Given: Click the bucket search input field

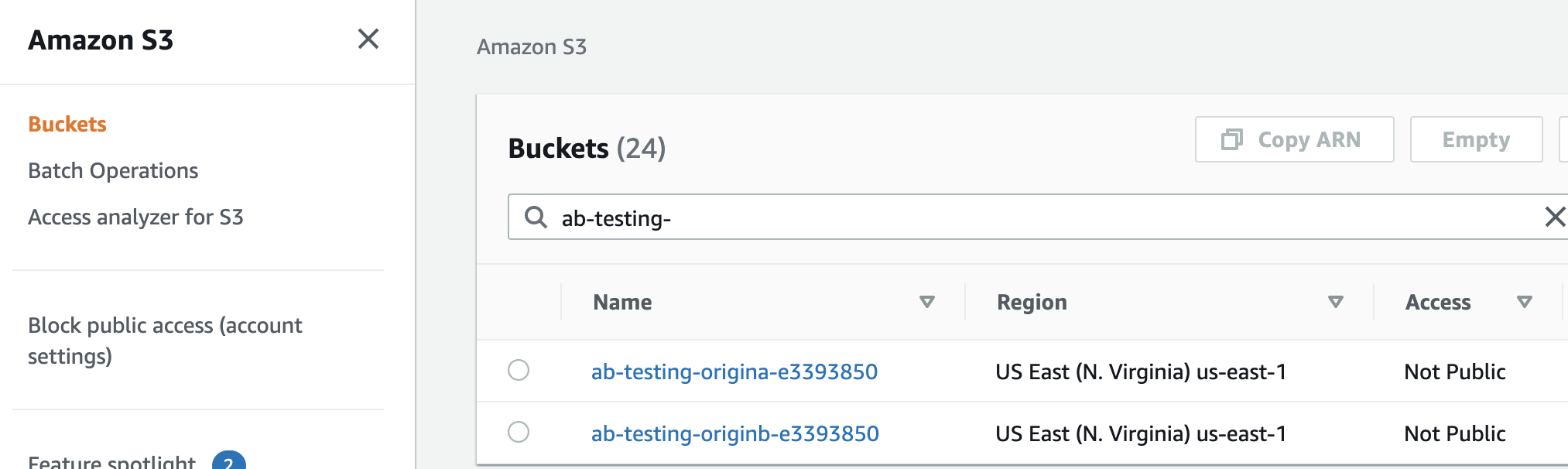Looking at the screenshot, I should (x=1006, y=217).
